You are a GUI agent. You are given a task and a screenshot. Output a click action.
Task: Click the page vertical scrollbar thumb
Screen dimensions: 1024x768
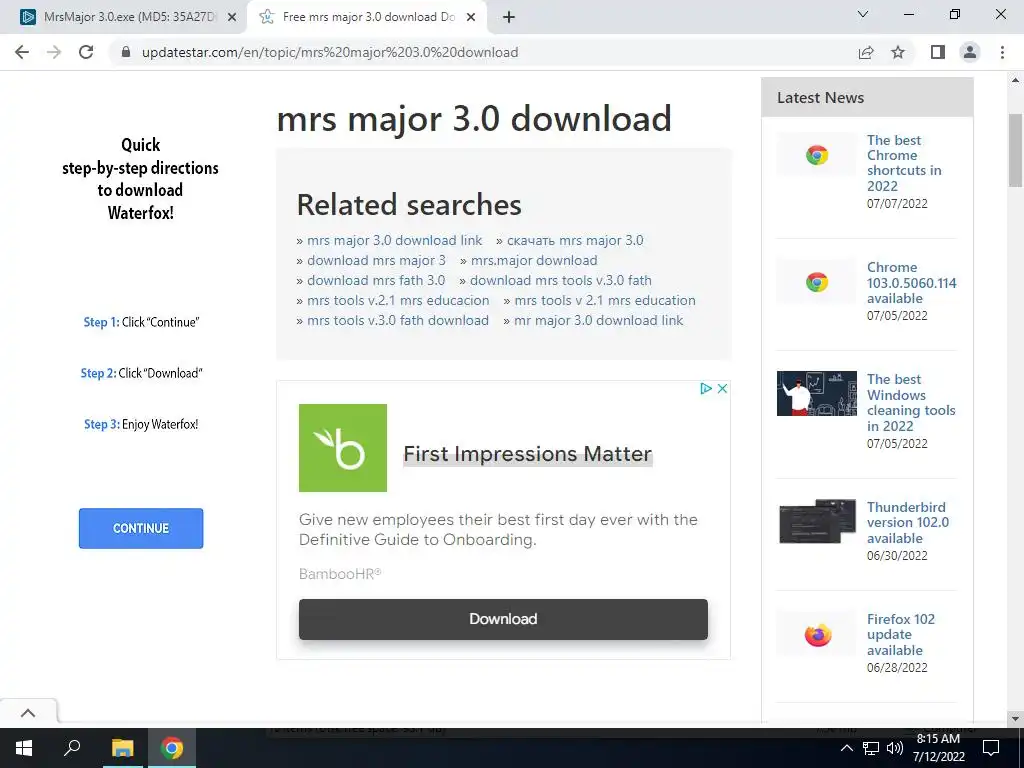tap(1016, 150)
